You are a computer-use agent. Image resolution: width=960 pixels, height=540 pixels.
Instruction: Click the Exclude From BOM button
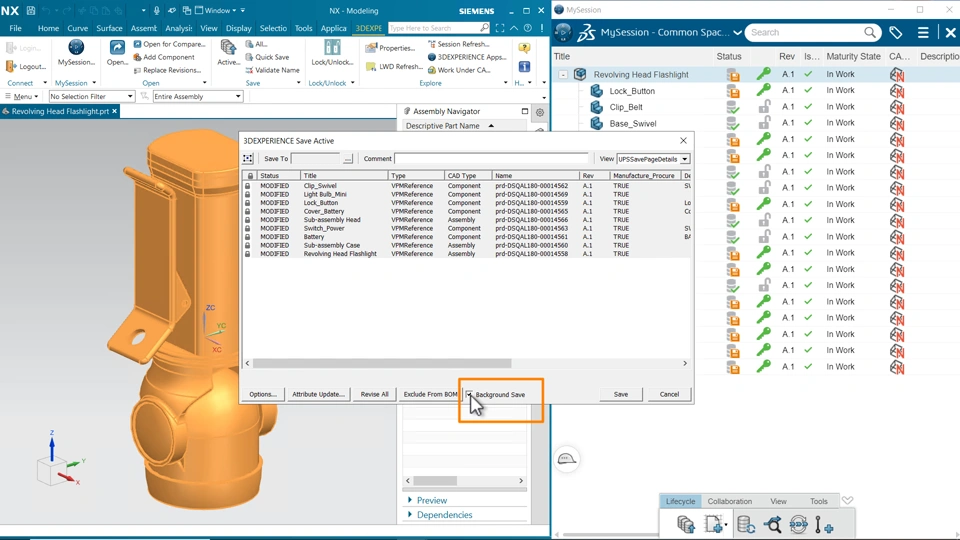[430, 394]
